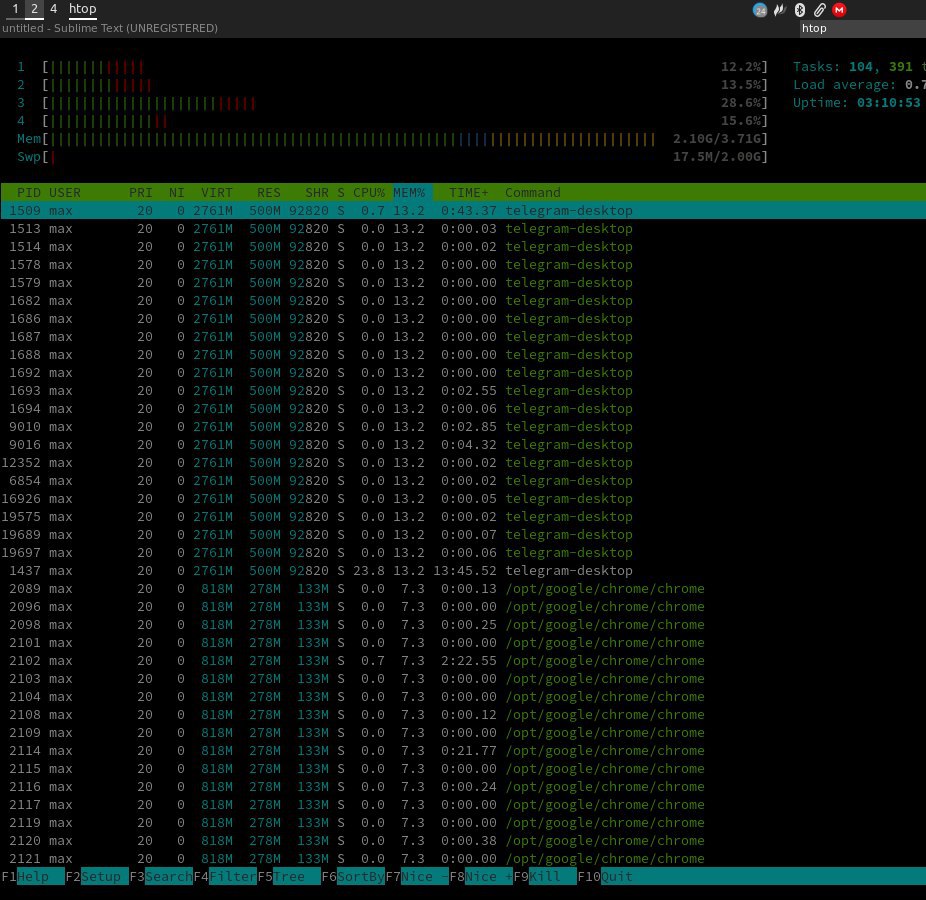Image resolution: width=926 pixels, height=900 pixels.
Task: Select the htop workspace label in top bar
Action: (x=83, y=9)
